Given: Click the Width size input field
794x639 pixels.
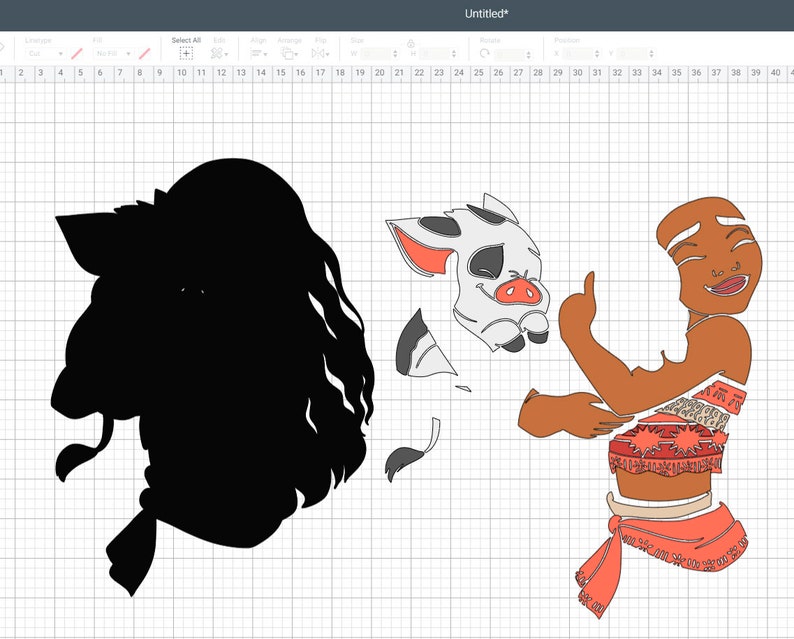Looking at the screenshot, I should (375, 53).
